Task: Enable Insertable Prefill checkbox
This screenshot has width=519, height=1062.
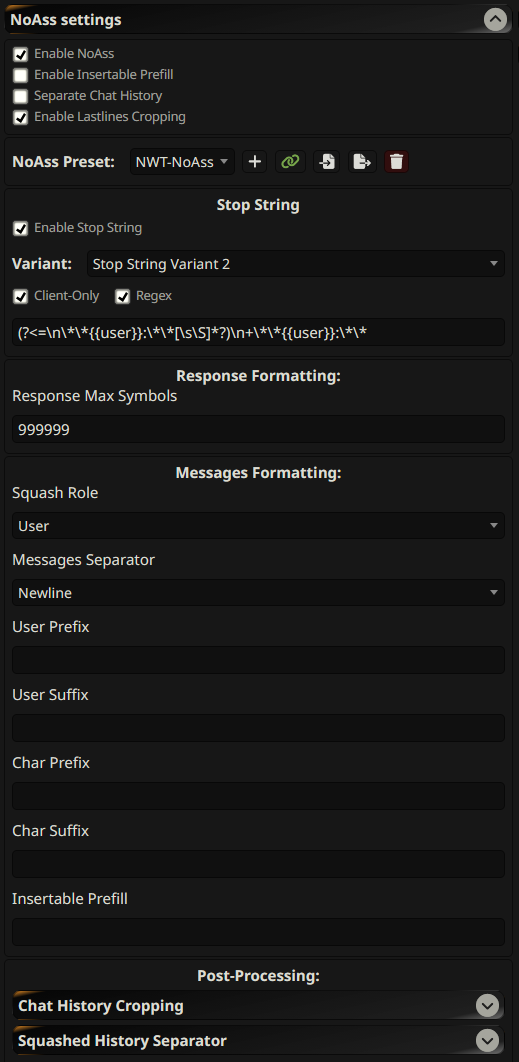Action: point(21,75)
